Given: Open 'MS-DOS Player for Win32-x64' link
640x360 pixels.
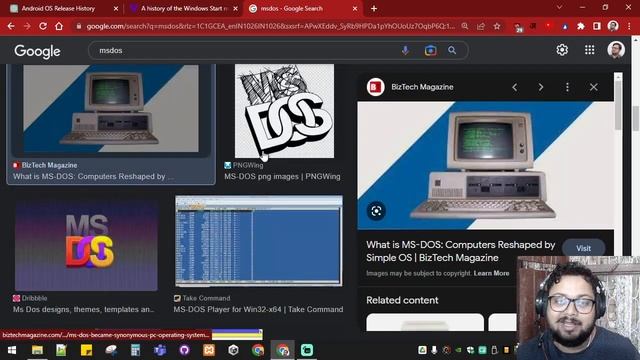Looking at the screenshot, I should 258,309.
